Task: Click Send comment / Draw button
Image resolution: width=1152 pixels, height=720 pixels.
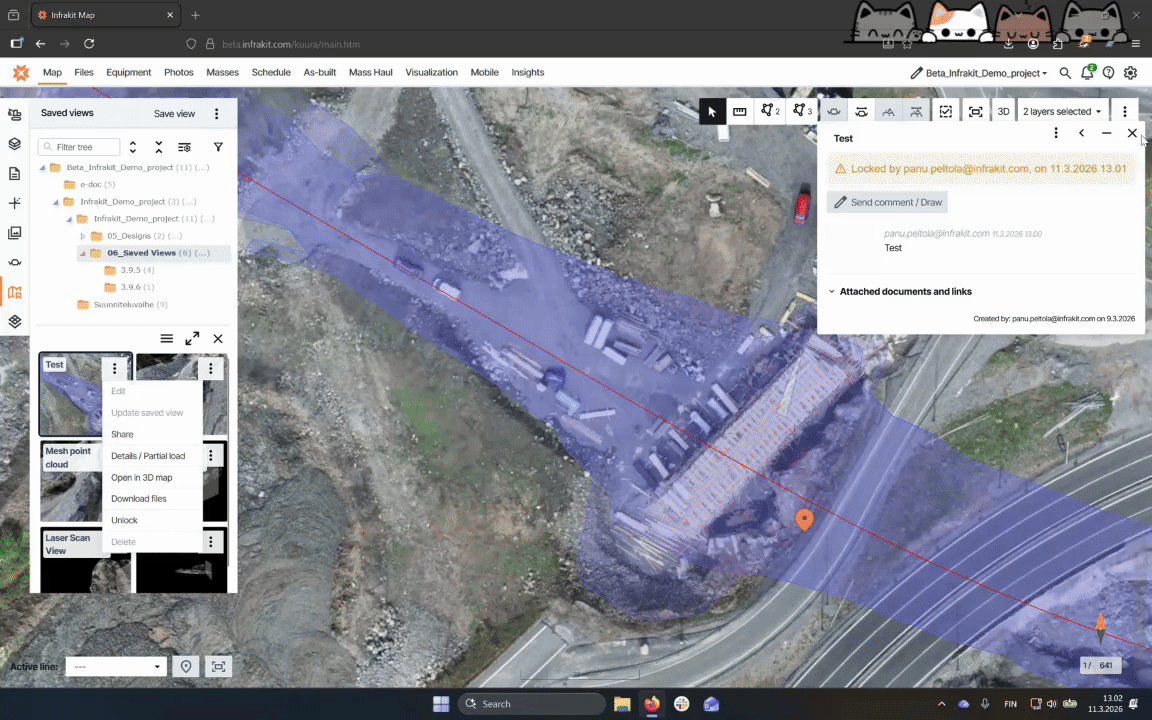Action: pos(887,202)
